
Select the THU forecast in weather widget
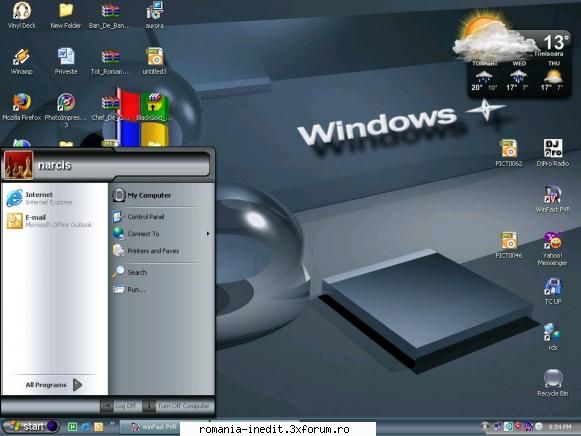tap(553, 77)
